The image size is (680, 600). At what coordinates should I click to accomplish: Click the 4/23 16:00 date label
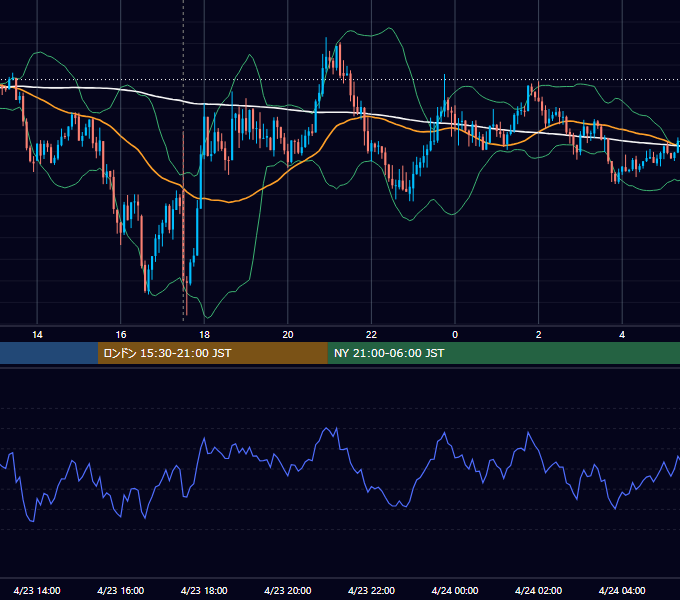pos(121,590)
